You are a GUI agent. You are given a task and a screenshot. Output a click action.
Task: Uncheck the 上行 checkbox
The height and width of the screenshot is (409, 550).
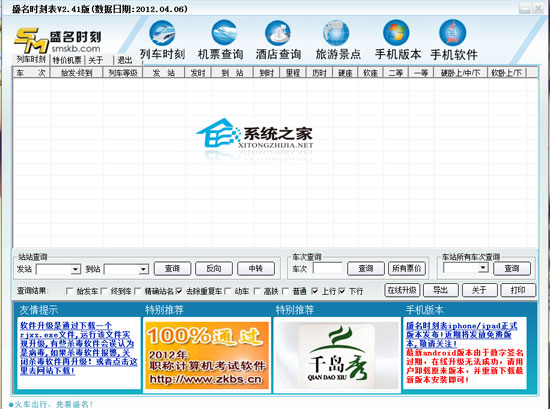tap(315, 291)
